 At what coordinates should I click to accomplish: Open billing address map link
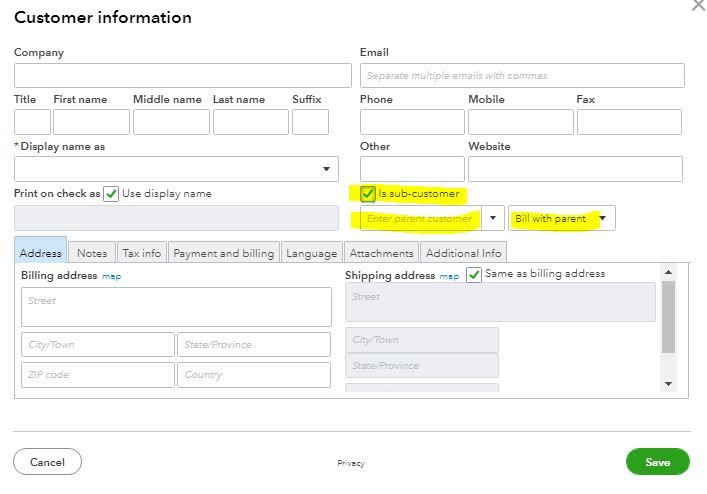(x=111, y=276)
